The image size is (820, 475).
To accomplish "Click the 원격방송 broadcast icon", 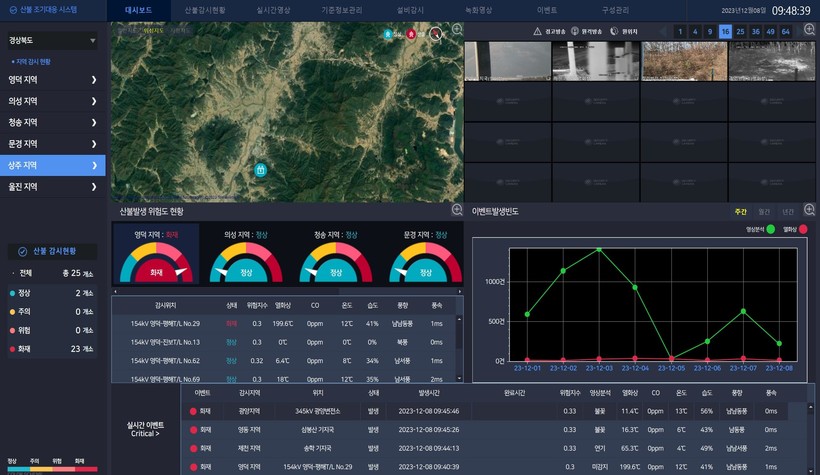I will (576, 32).
